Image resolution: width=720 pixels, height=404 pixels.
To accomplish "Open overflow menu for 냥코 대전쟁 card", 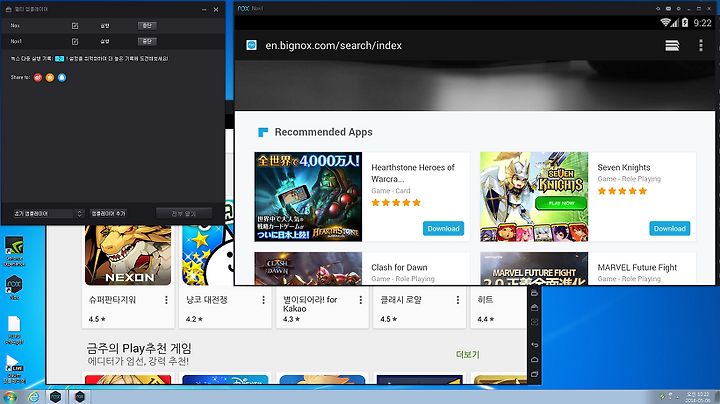I will (x=263, y=300).
